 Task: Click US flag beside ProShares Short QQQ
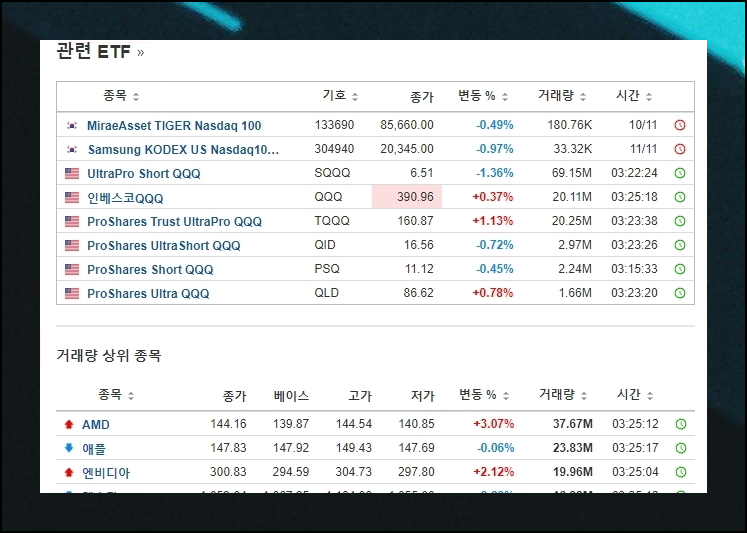click(72, 269)
